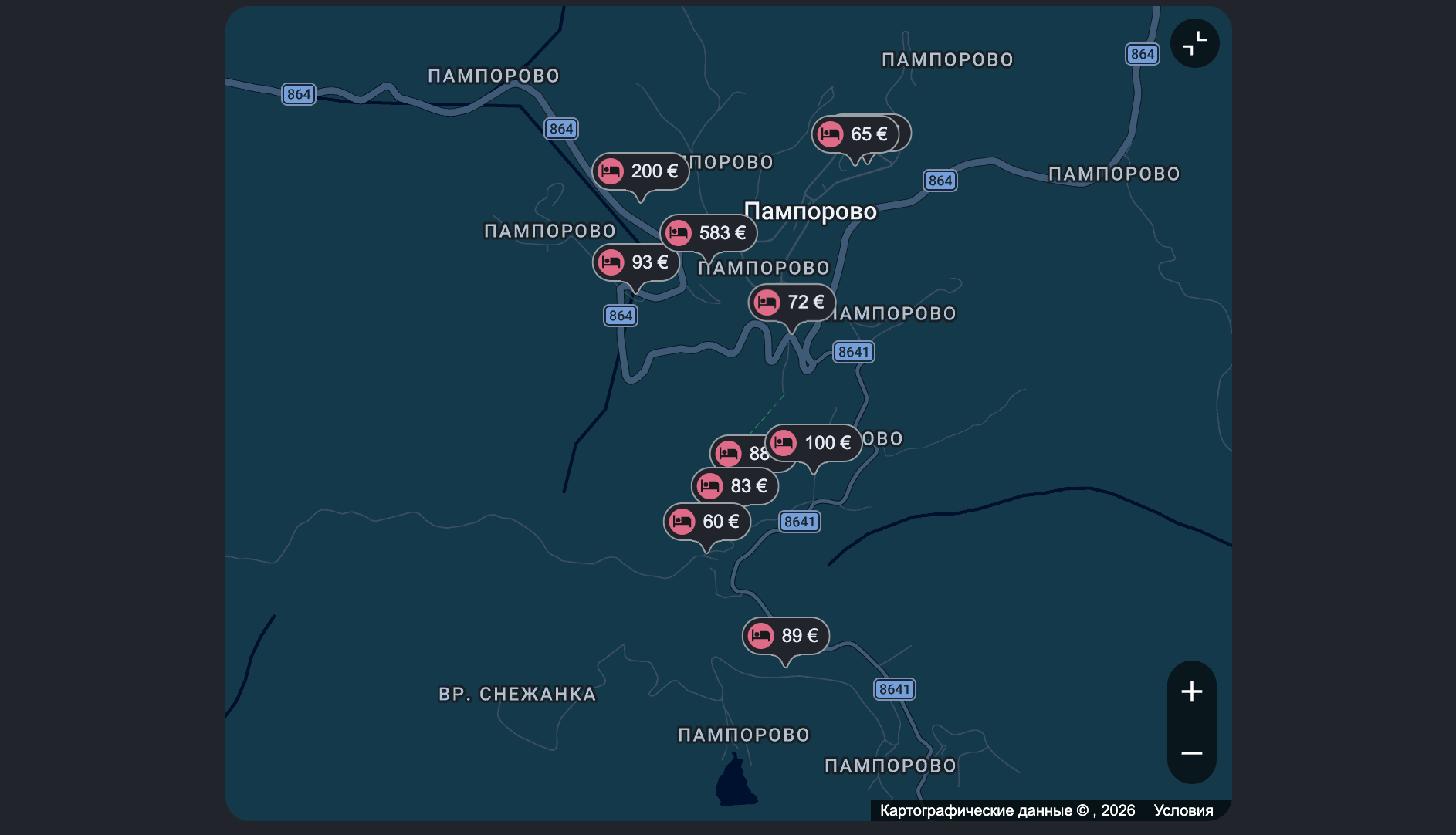
Task: Select the 72 € hotel pin
Action: coord(792,303)
